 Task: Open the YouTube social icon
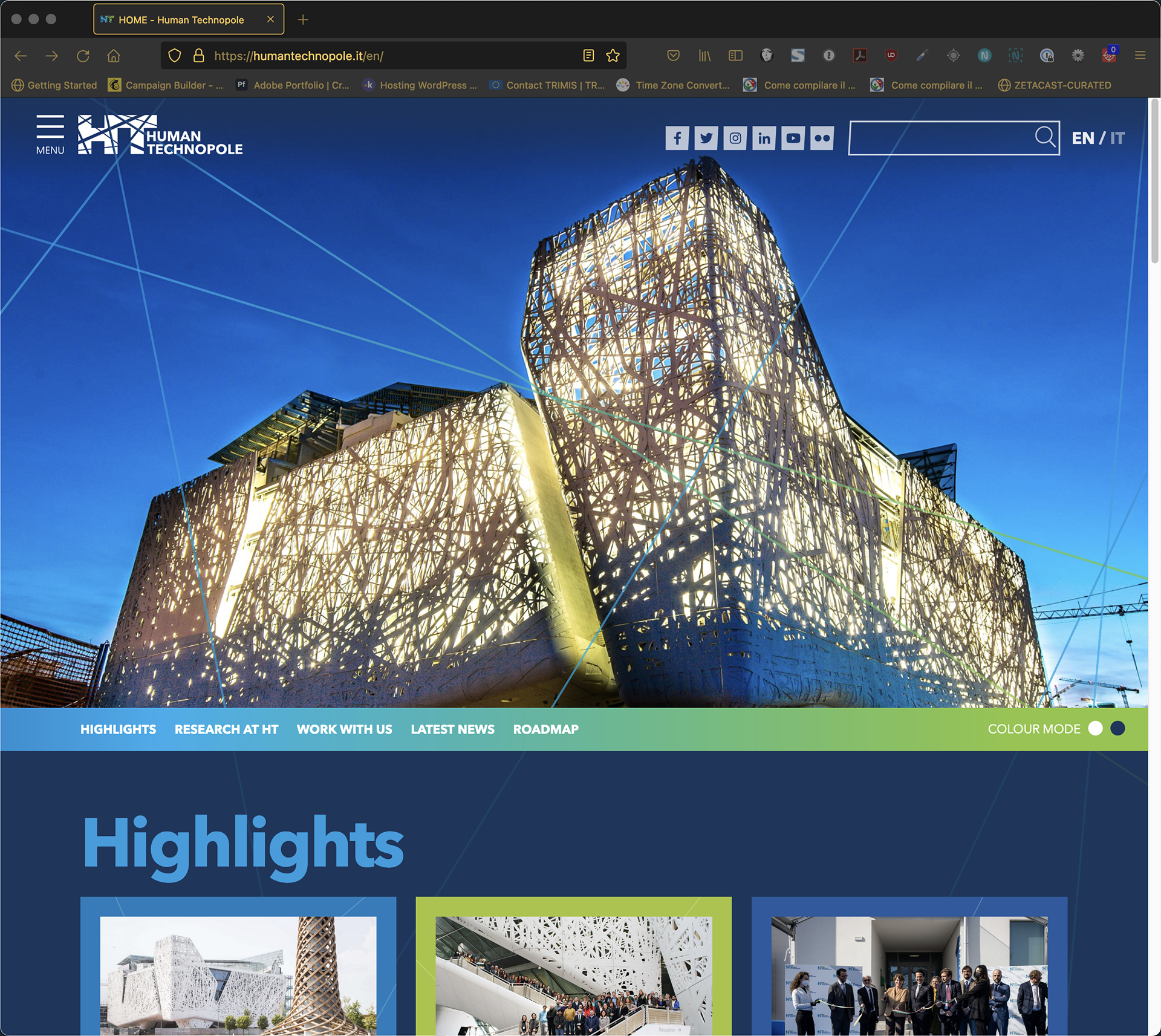point(793,138)
